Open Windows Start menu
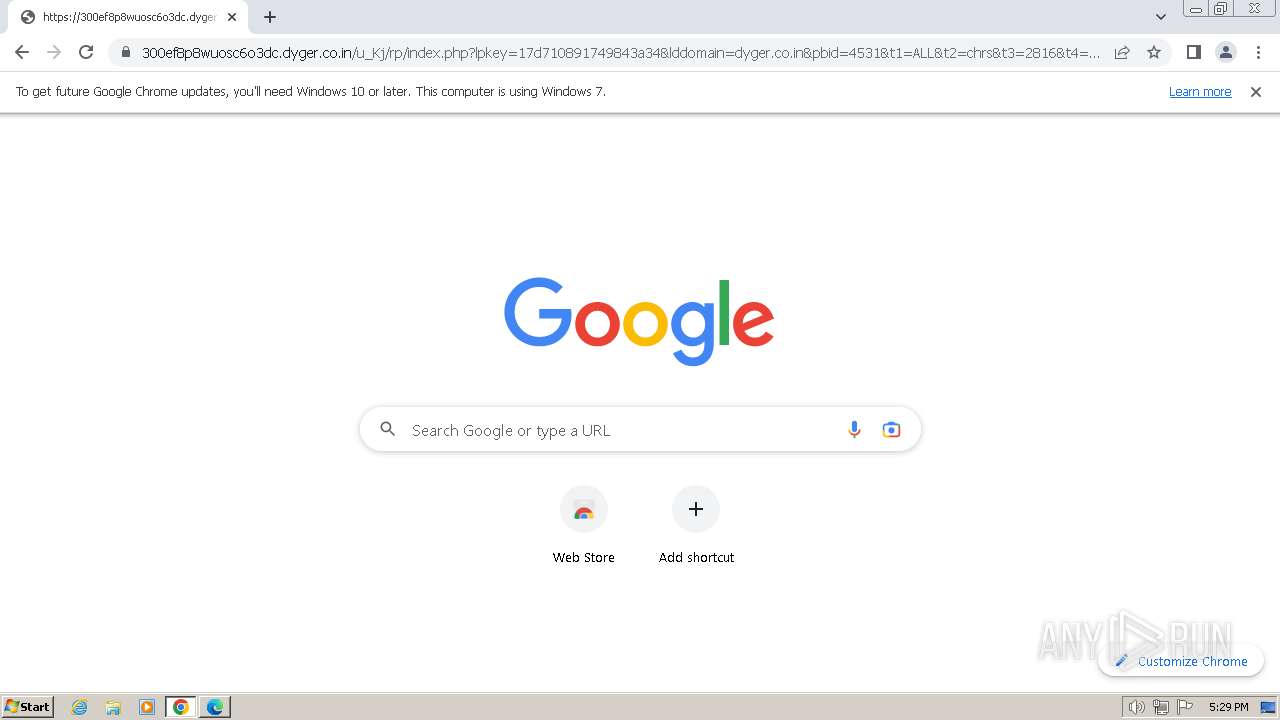The width and height of the screenshot is (1280, 720). pos(28,707)
